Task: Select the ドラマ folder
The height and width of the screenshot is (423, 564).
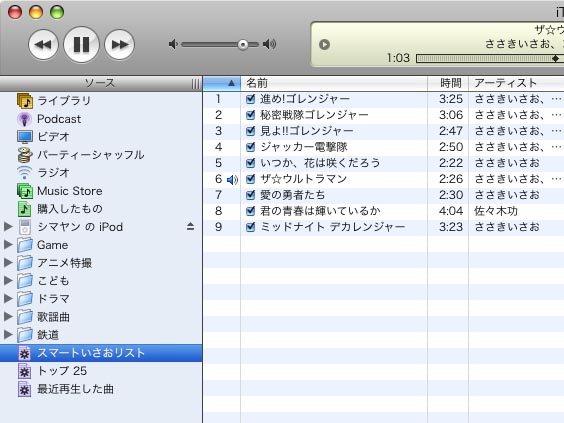Action: pos(43,299)
